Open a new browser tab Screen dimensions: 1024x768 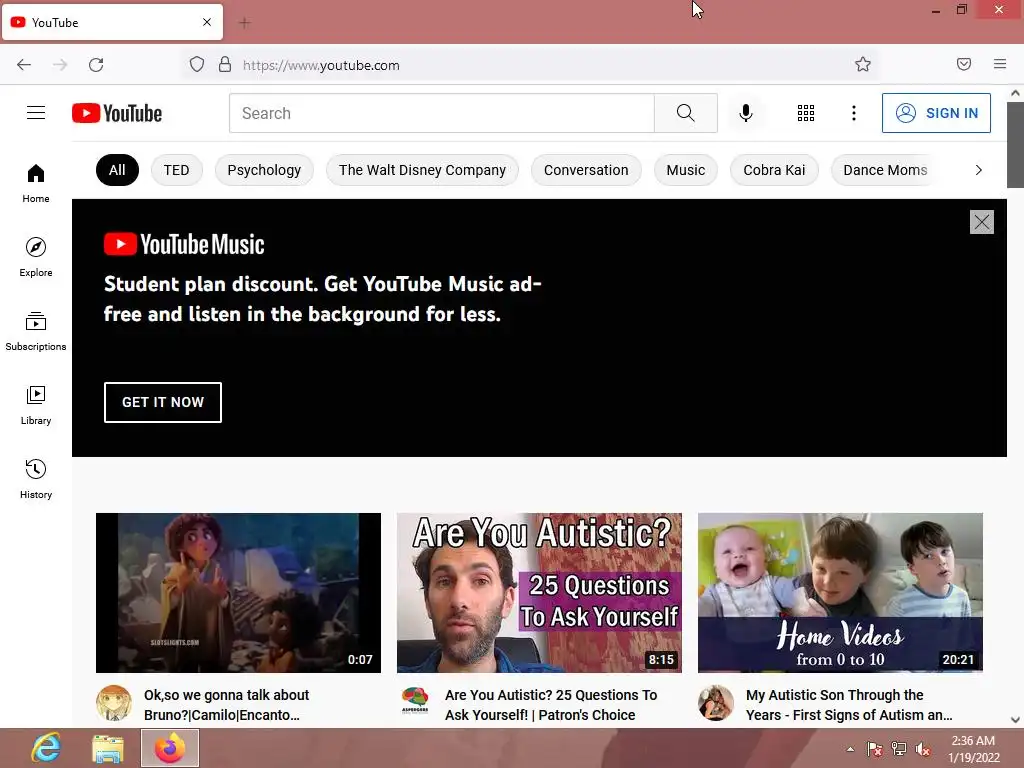coord(244,23)
